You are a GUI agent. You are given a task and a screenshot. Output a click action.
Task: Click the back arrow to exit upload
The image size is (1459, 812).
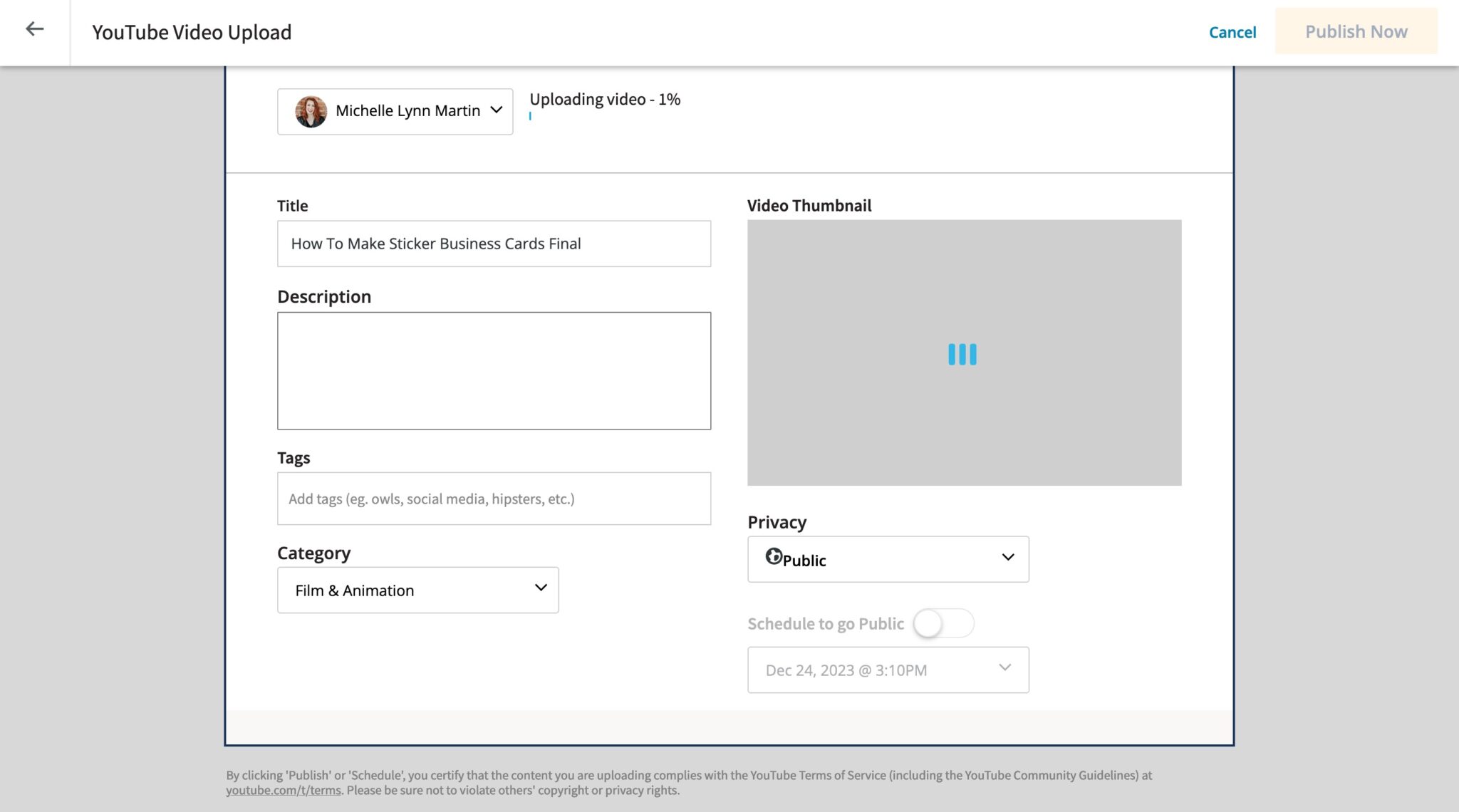coord(34,28)
